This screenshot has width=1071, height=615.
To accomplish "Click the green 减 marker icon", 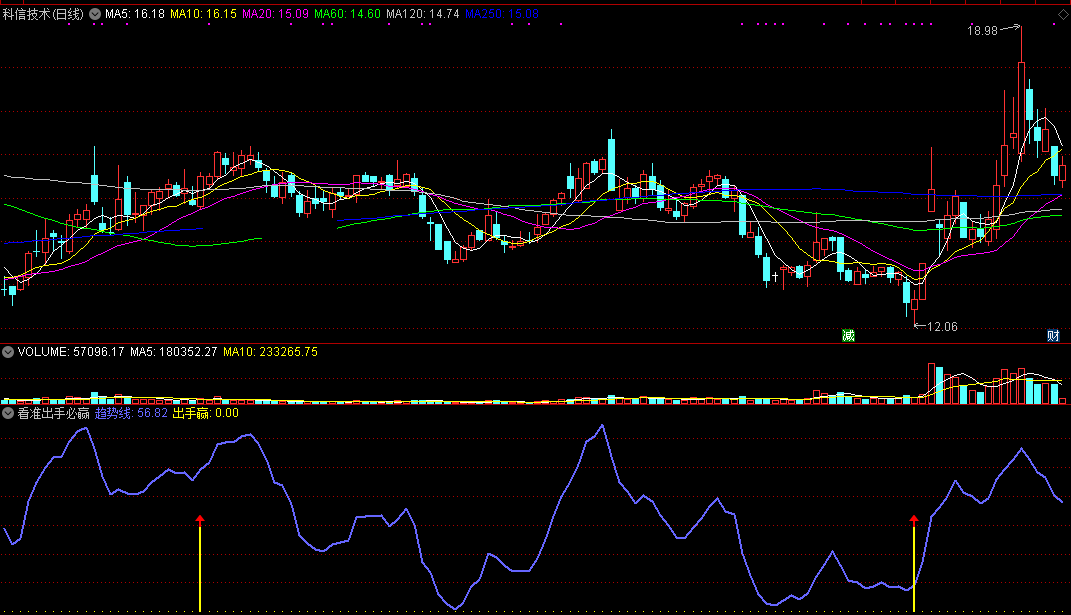I will tap(848, 335).
